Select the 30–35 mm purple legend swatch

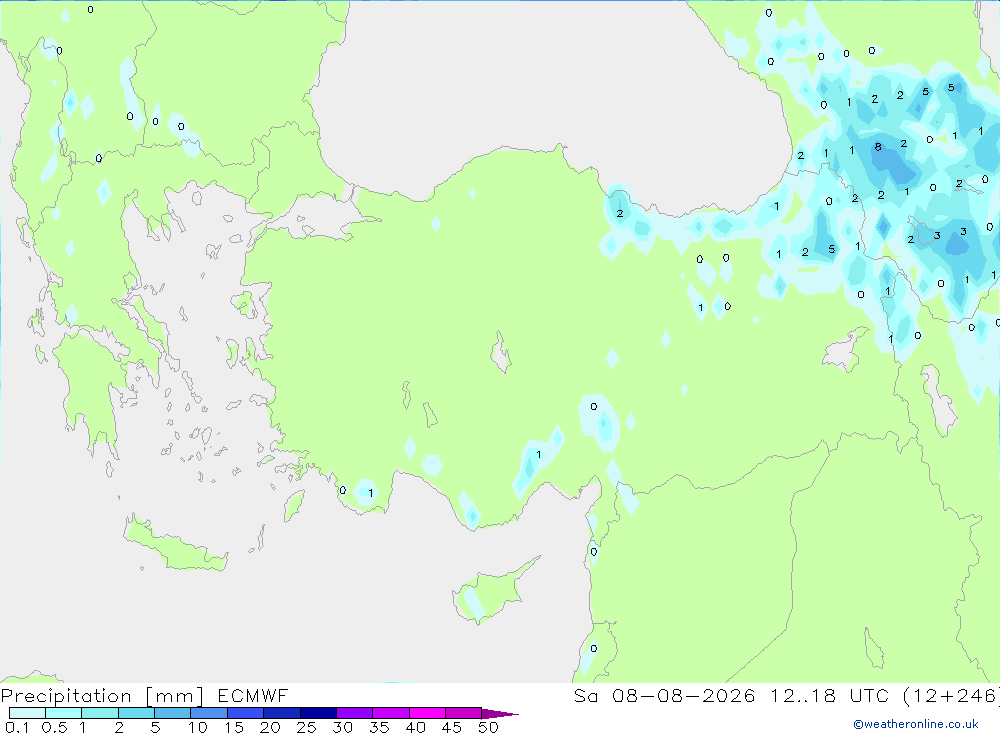click(355, 713)
